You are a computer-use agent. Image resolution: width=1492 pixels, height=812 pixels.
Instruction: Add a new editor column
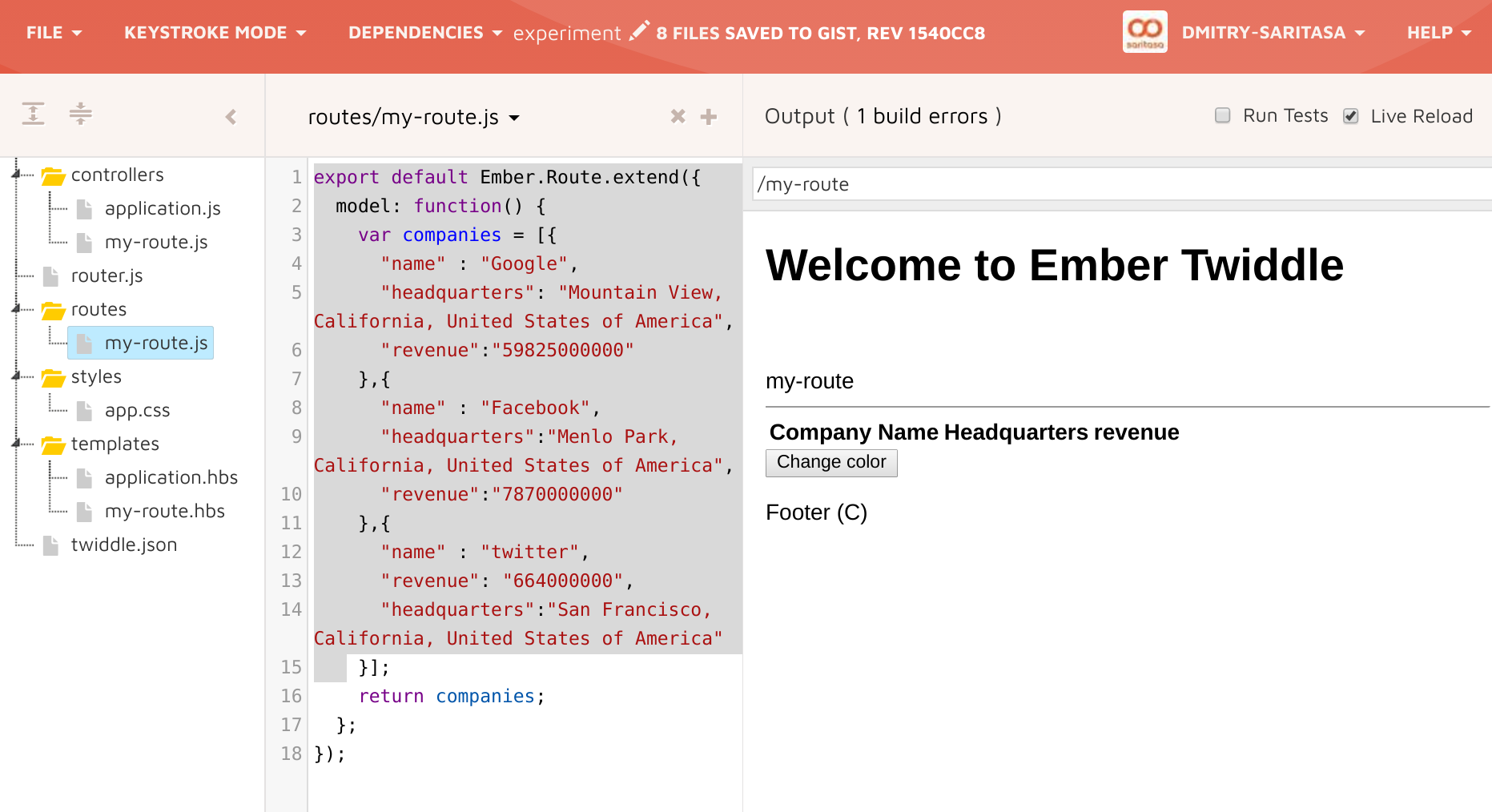[708, 117]
